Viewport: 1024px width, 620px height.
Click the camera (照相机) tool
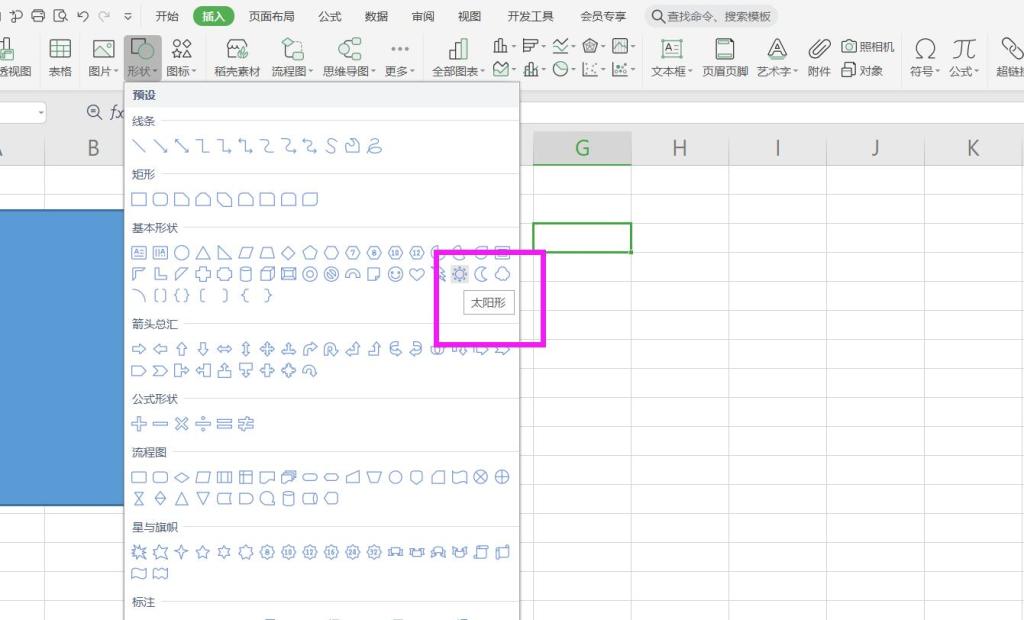[867, 47]
